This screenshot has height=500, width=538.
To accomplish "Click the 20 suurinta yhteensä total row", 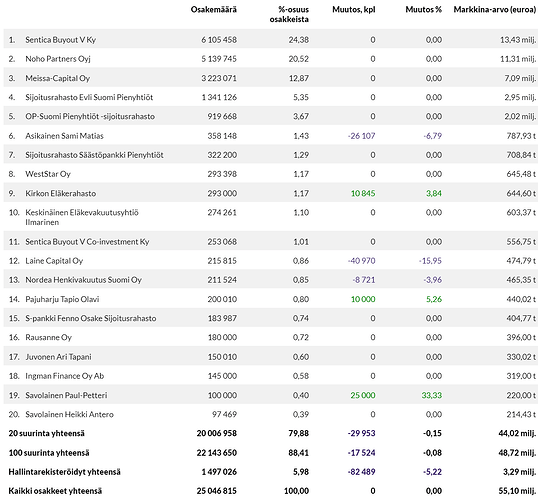I will [270, 433].
